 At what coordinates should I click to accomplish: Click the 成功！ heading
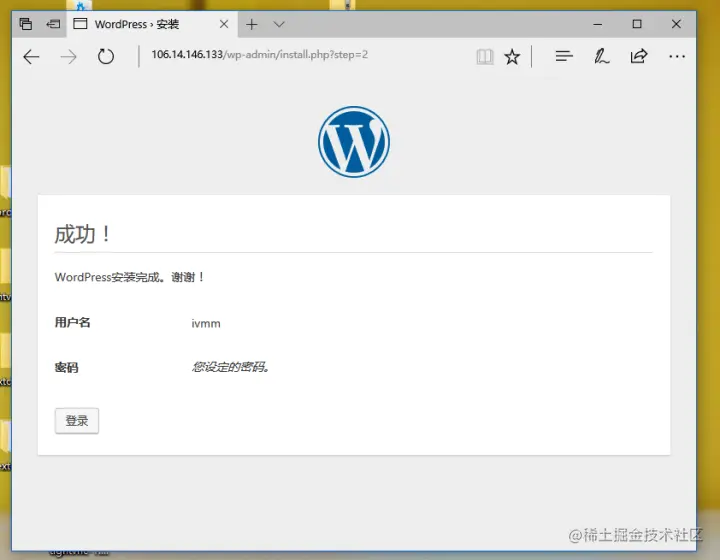[83, 234]
